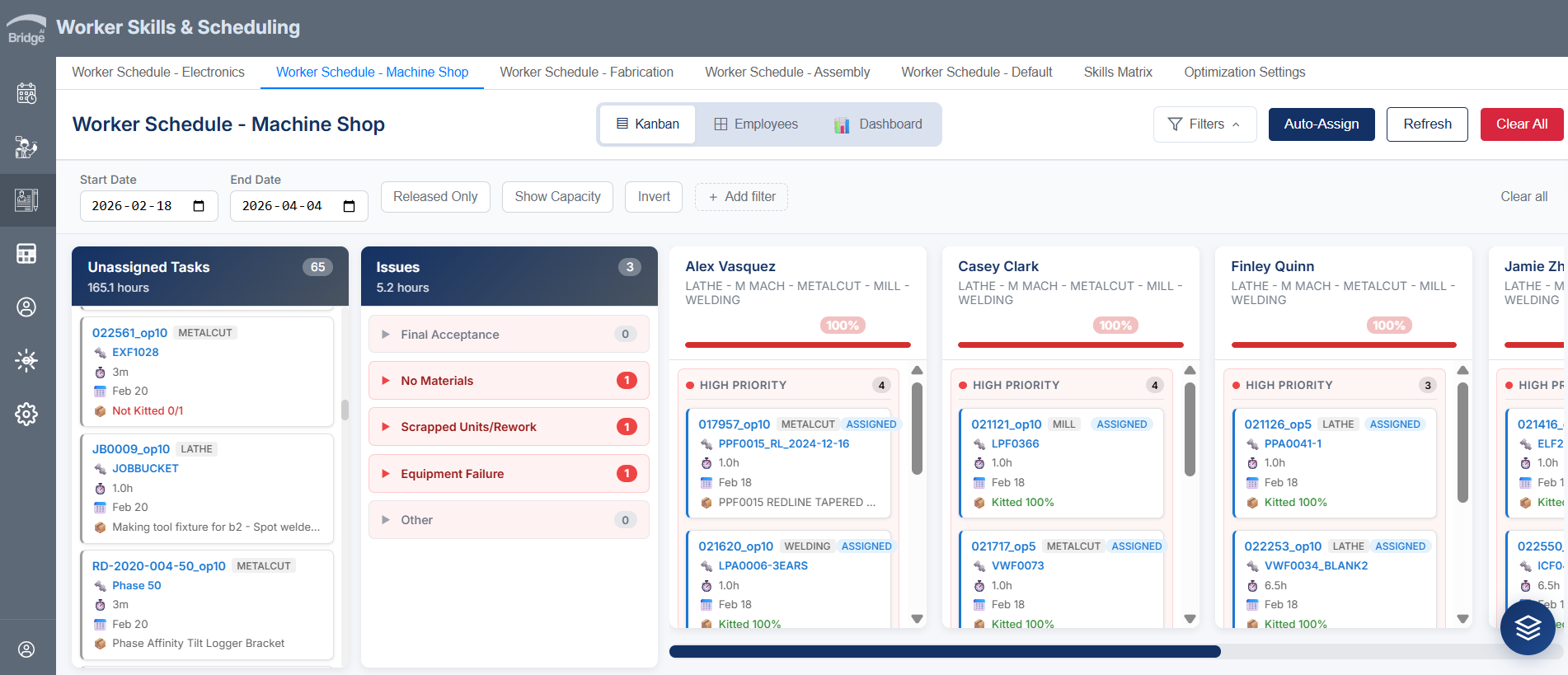The width and height of the screenshot is (1568, 675).
Task: Open Worker Schedule - Electronics tab
Action: tap(158, 73)
